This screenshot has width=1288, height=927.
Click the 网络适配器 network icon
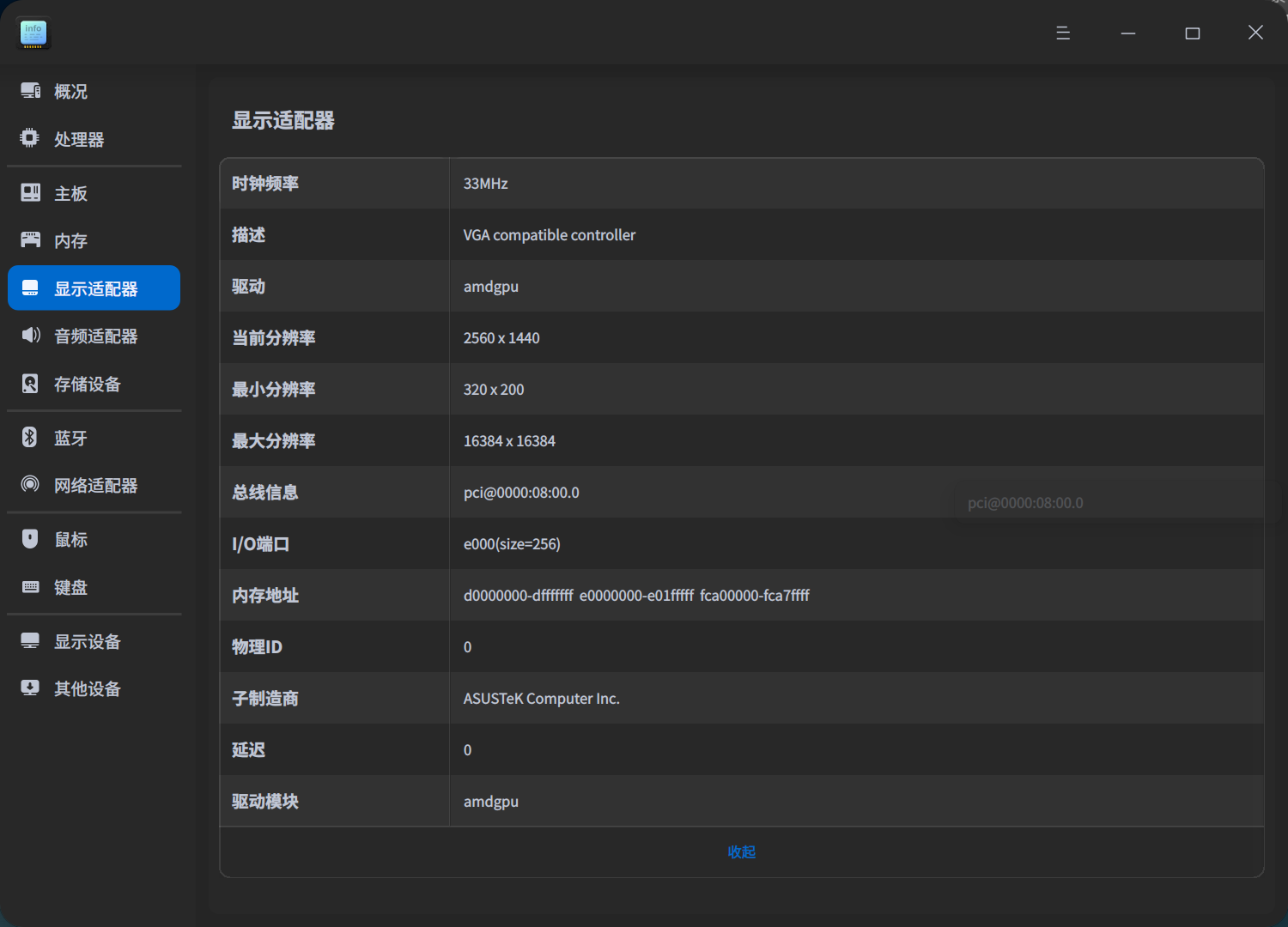[x=30, y=484]
